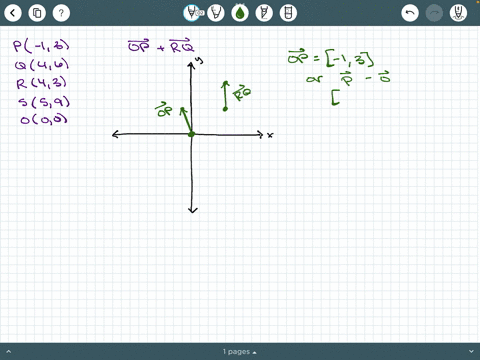This screenshot has height=360, width=480.
Task: Click the handwritten 'P(-1,3)' point
Action: (x=41, y=46)
